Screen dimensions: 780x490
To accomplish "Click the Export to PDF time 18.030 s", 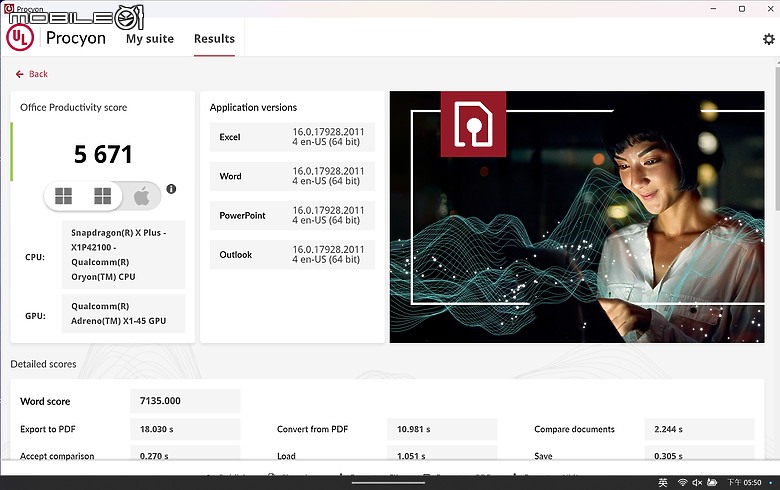I will 185,429.
